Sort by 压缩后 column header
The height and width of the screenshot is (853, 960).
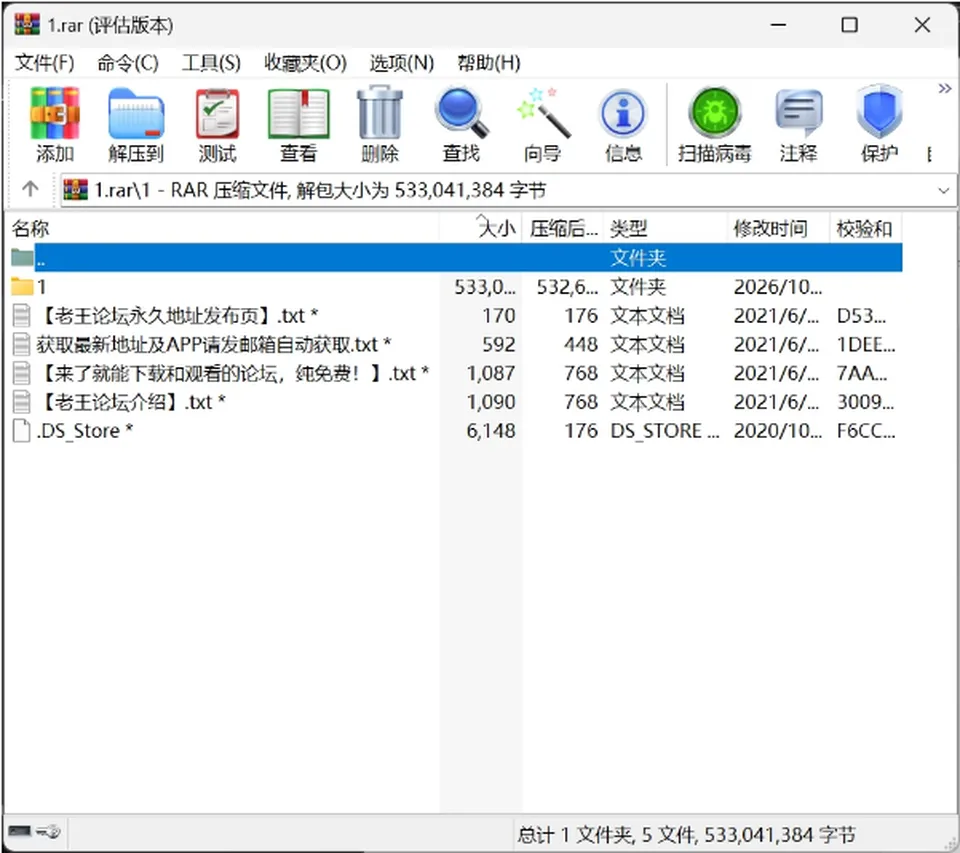[563, 228]
